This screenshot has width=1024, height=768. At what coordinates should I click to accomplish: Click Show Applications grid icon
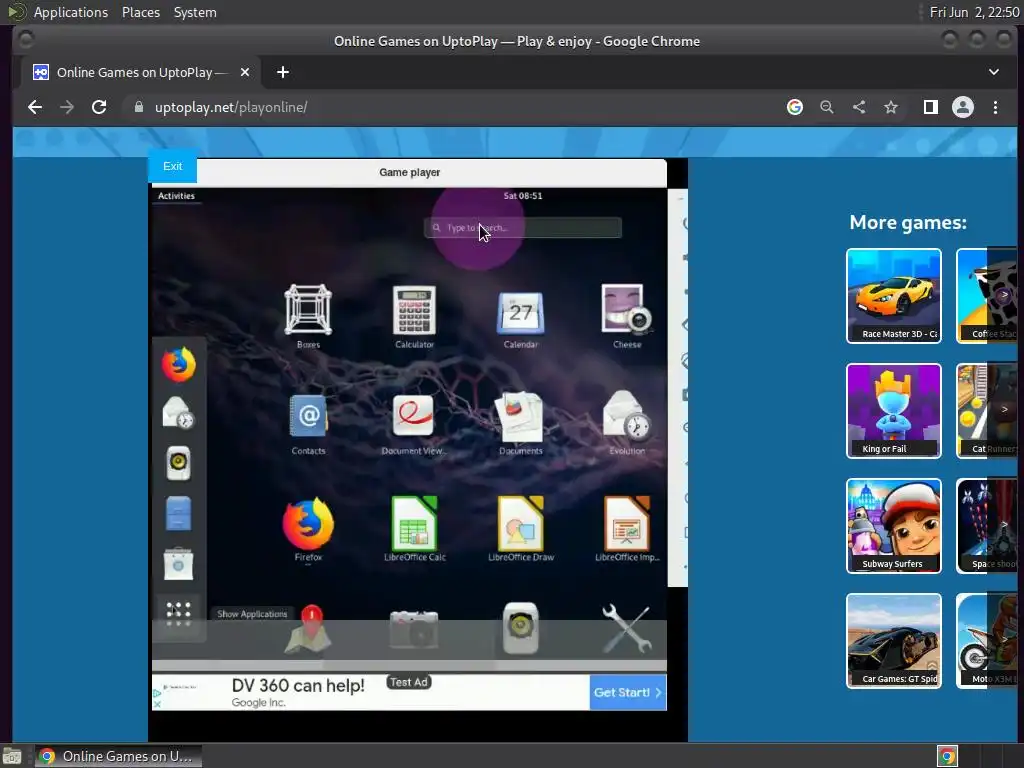tap(178, 614)
